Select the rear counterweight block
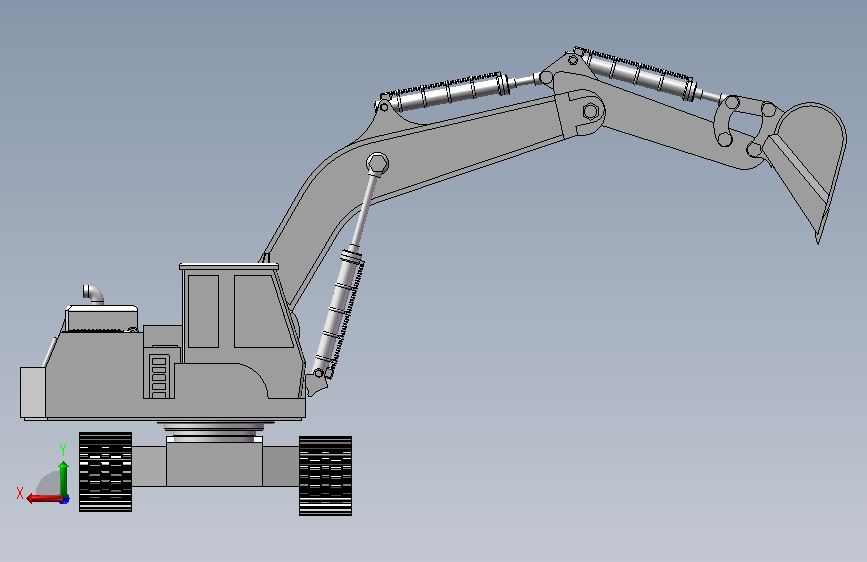 click(33, 393)
